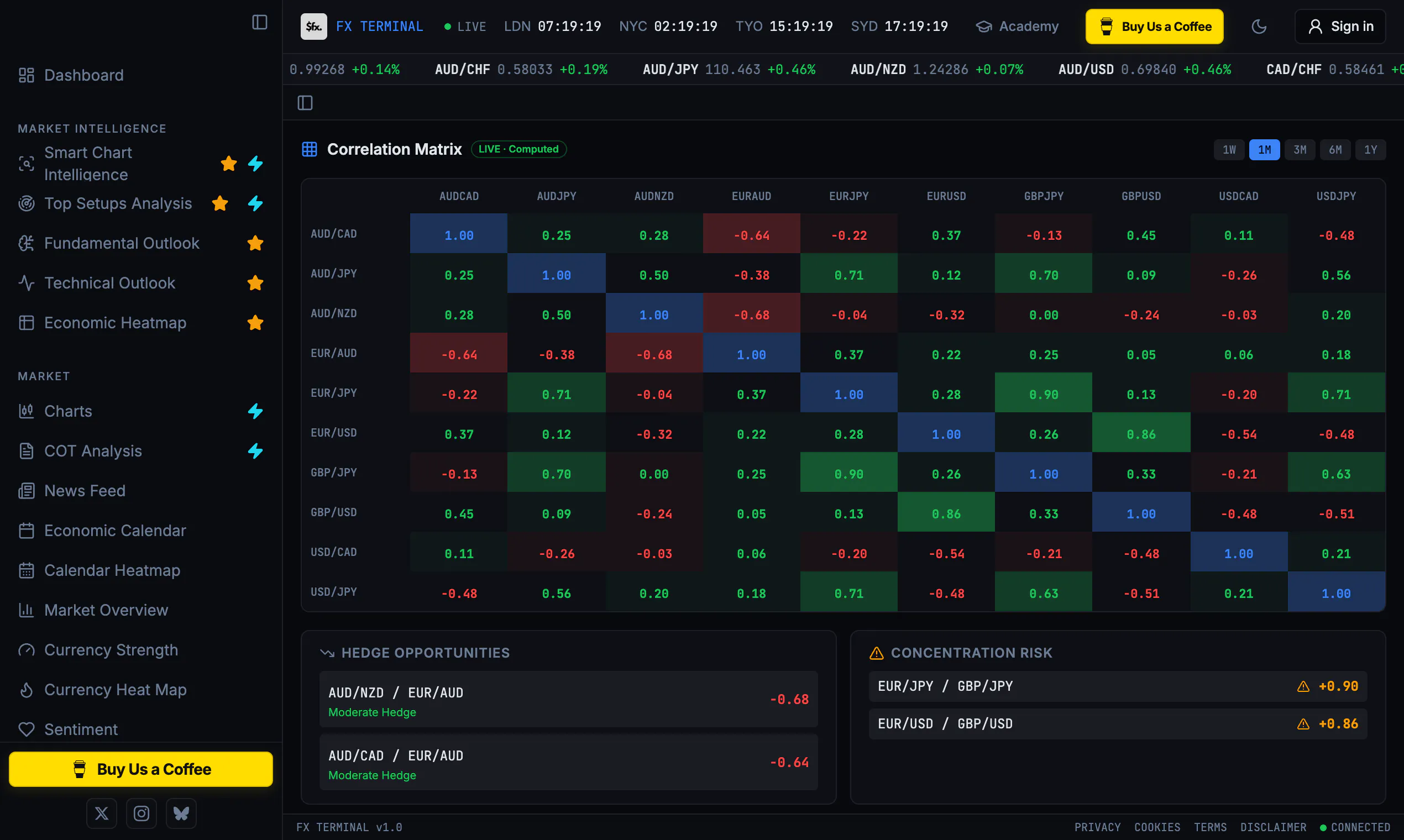Click the sidebar Buy Us a Coffee button
This screenshot has height=840, width=1404.
pos(141,769)
